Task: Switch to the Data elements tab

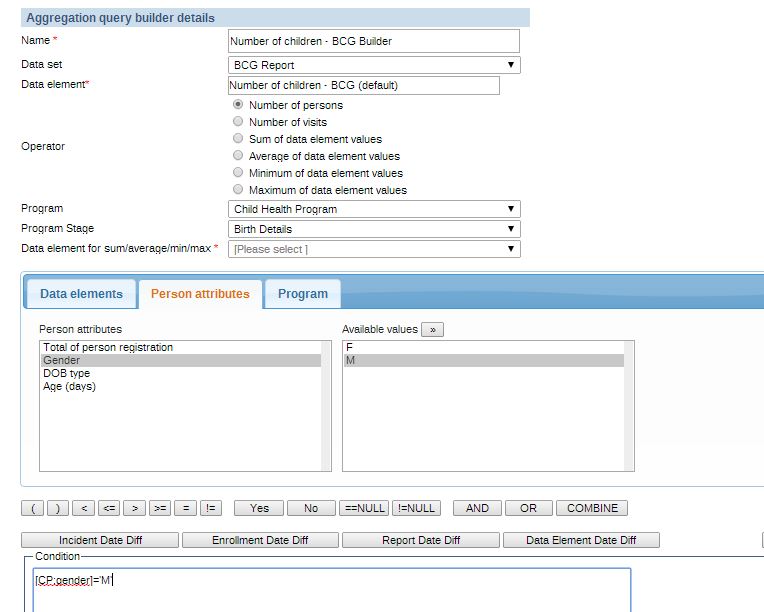Action: 81,294
